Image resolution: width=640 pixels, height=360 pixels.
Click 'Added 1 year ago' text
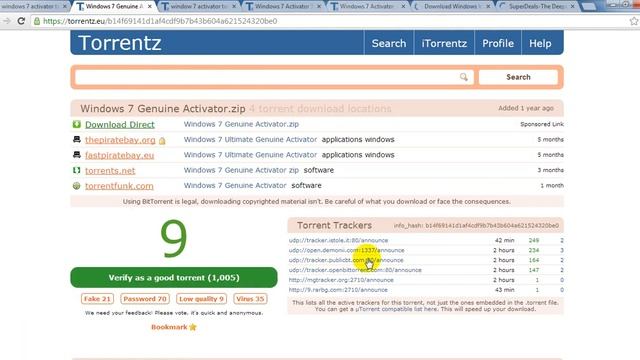[526, 108]
